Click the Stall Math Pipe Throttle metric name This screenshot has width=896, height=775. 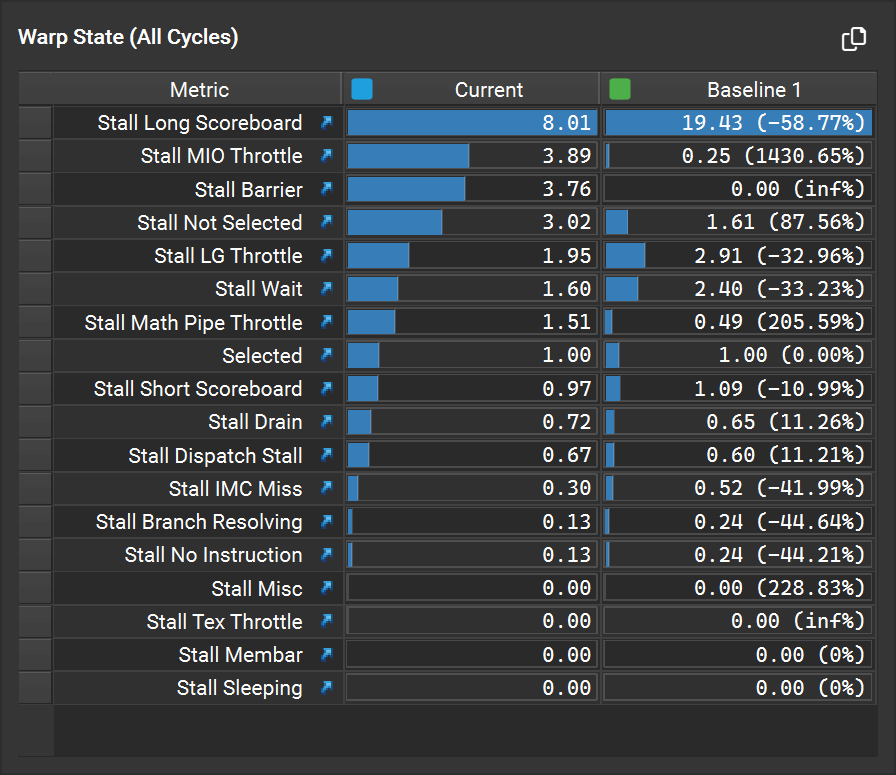click(193, 322)
